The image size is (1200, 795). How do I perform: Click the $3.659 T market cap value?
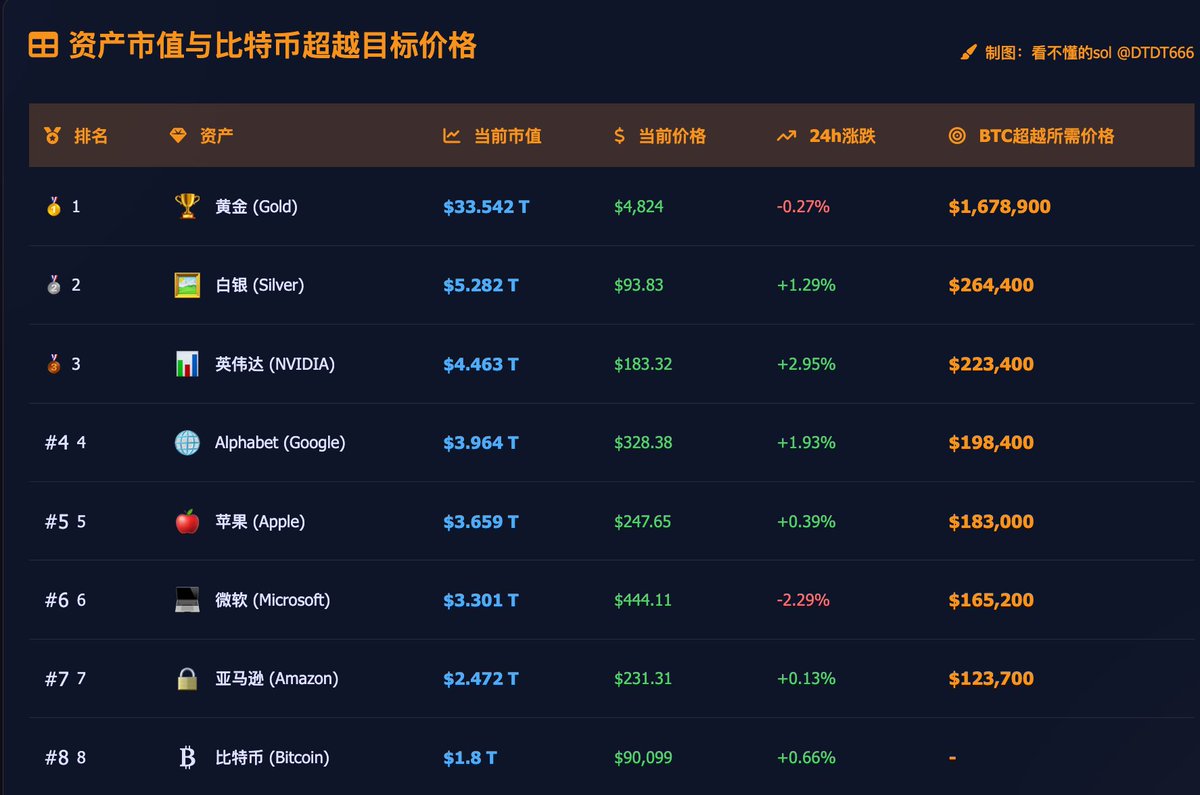481,522
